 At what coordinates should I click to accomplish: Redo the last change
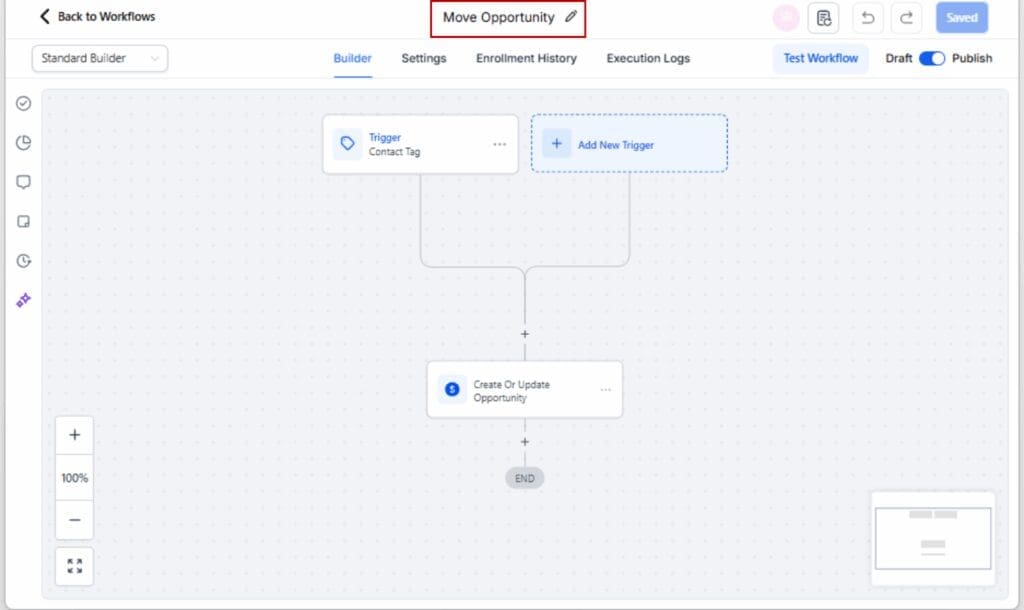point(906,17)
